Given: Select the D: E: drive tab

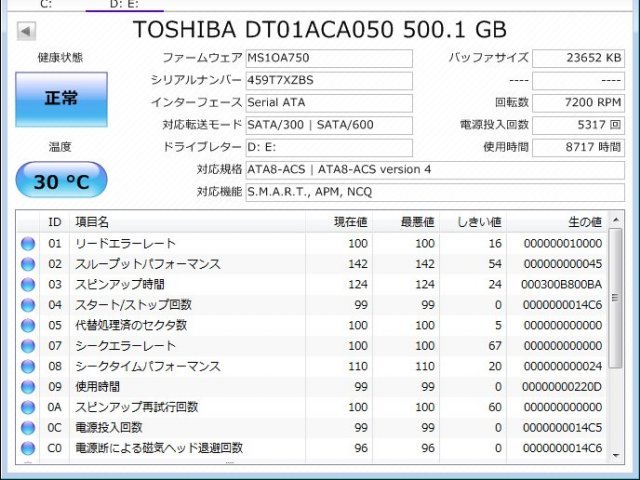Looking at the screenshot, I should click(124, 4).
